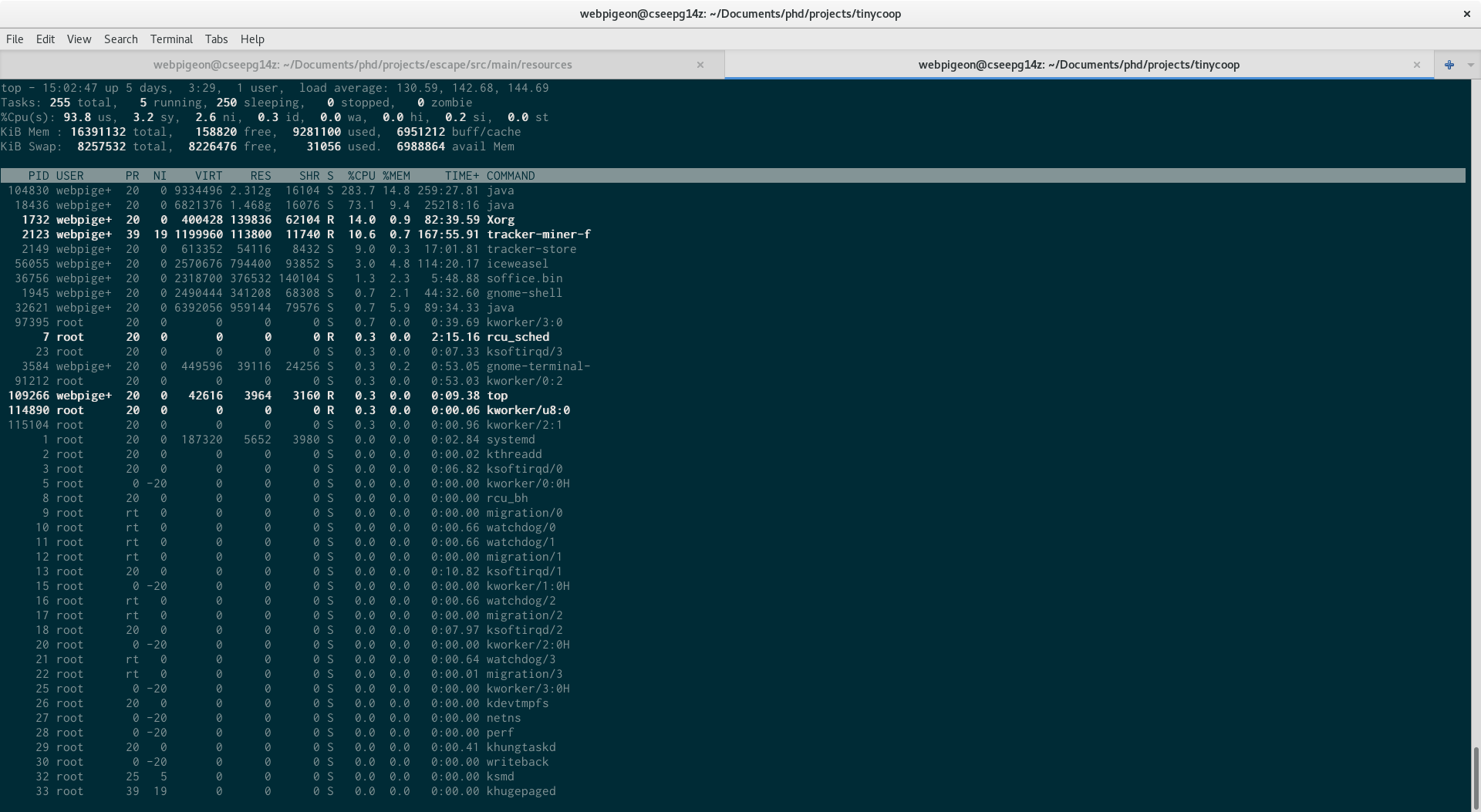This screenshot has height=812, width=1481.
Task: Open the File menu
Action: pyautogui.click(x=15, y=39)
